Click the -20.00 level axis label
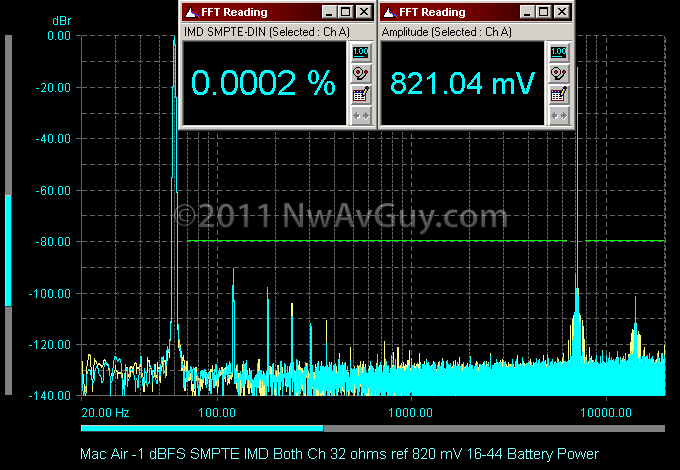This screenshot has height=470, width=680. click(53, 88)
